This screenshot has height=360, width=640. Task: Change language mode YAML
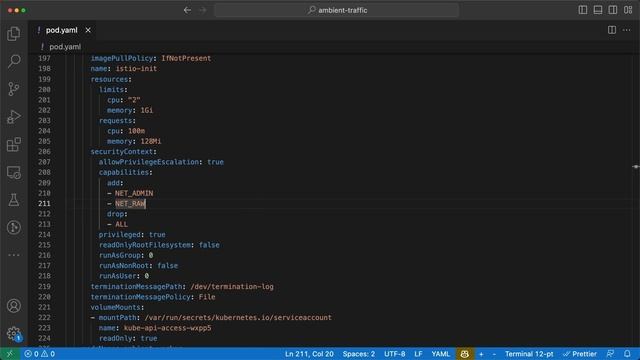point(440,354)
